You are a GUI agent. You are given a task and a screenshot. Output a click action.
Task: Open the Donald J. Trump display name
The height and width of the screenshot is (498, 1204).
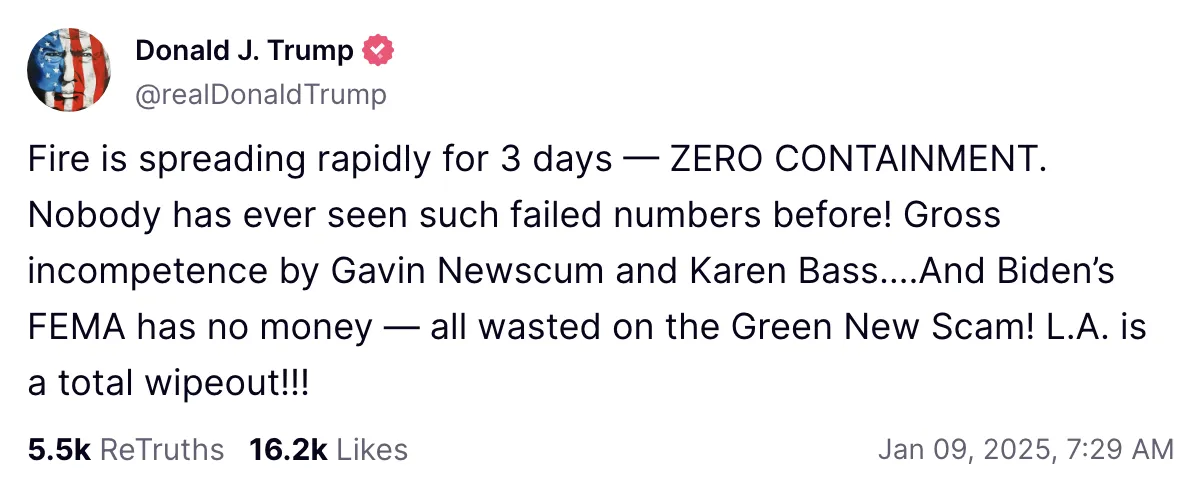coord(244,50)
